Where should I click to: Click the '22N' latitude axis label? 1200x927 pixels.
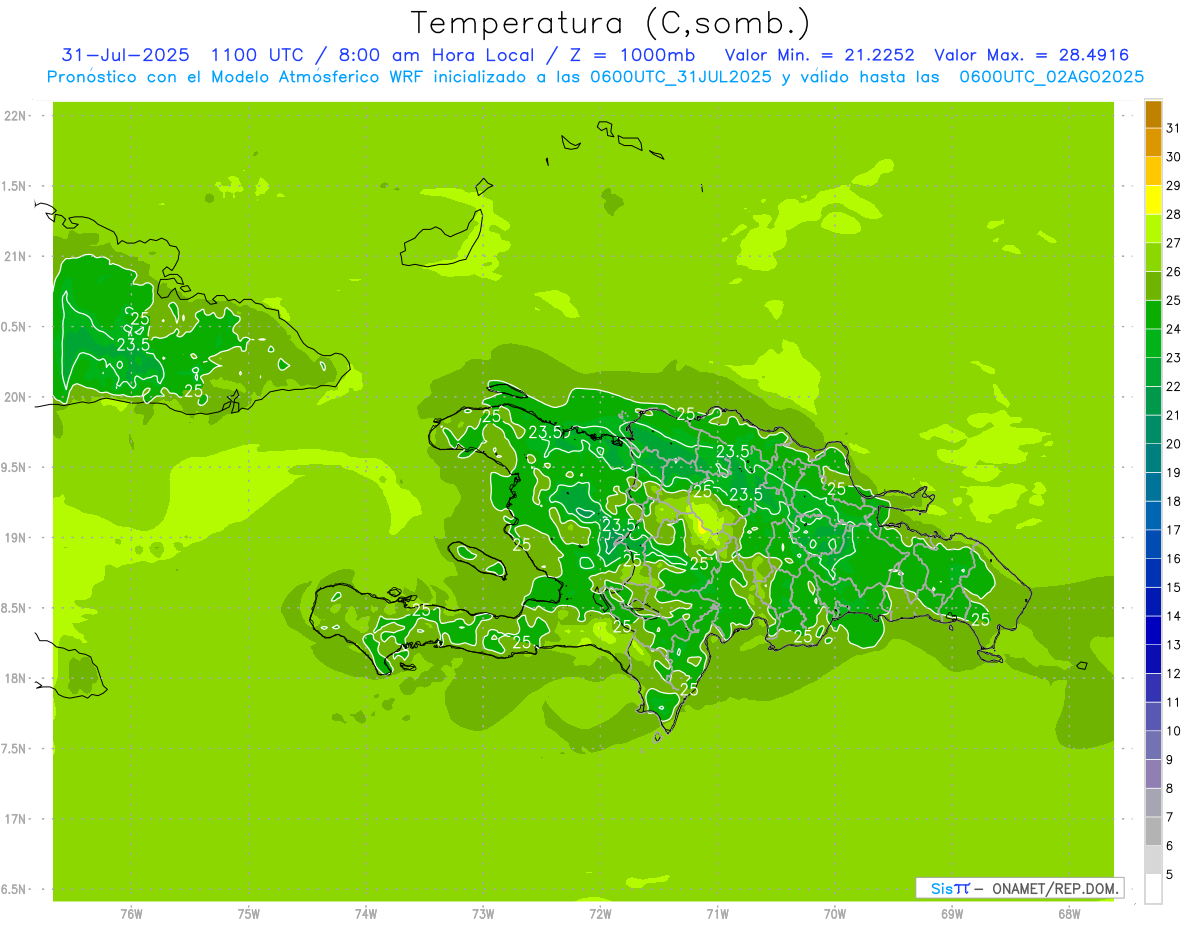[15, 116]
